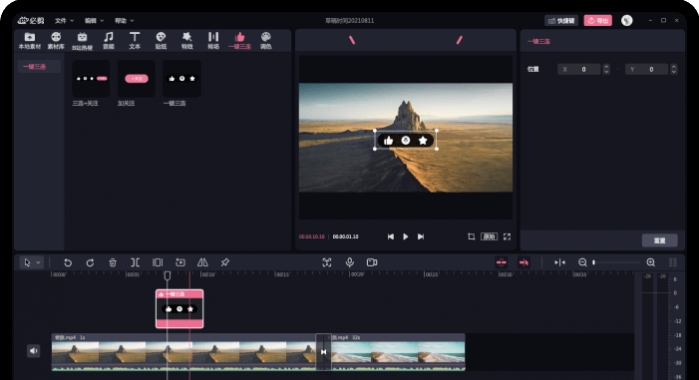Viewport: 699px width, 380px height.
Task: Adjust the Y position stepper arrows
Action: pyautogui.click(x=674, y=69)
